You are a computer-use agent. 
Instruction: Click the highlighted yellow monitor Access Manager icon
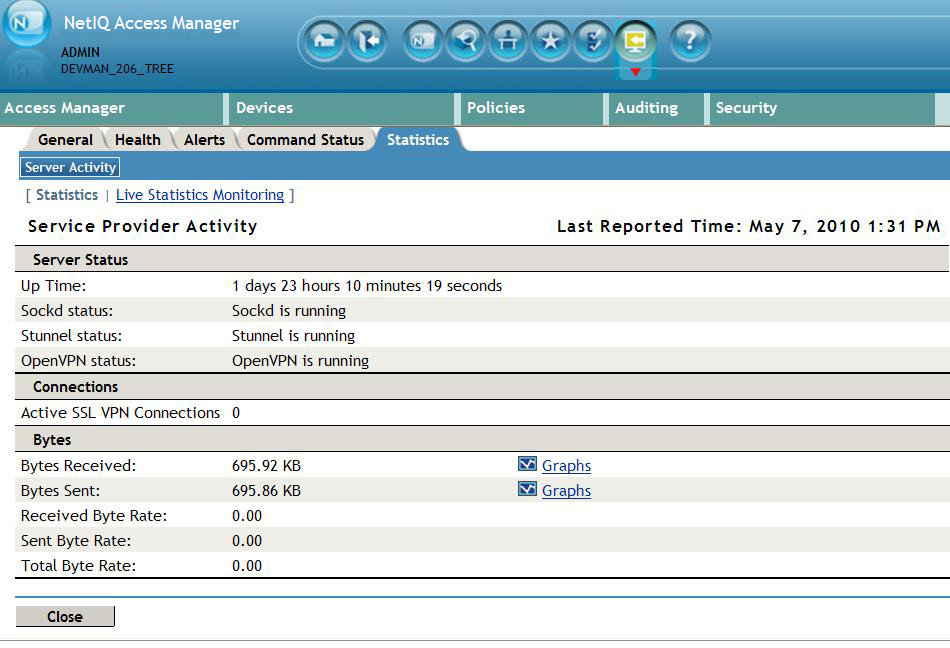point(635,41)
